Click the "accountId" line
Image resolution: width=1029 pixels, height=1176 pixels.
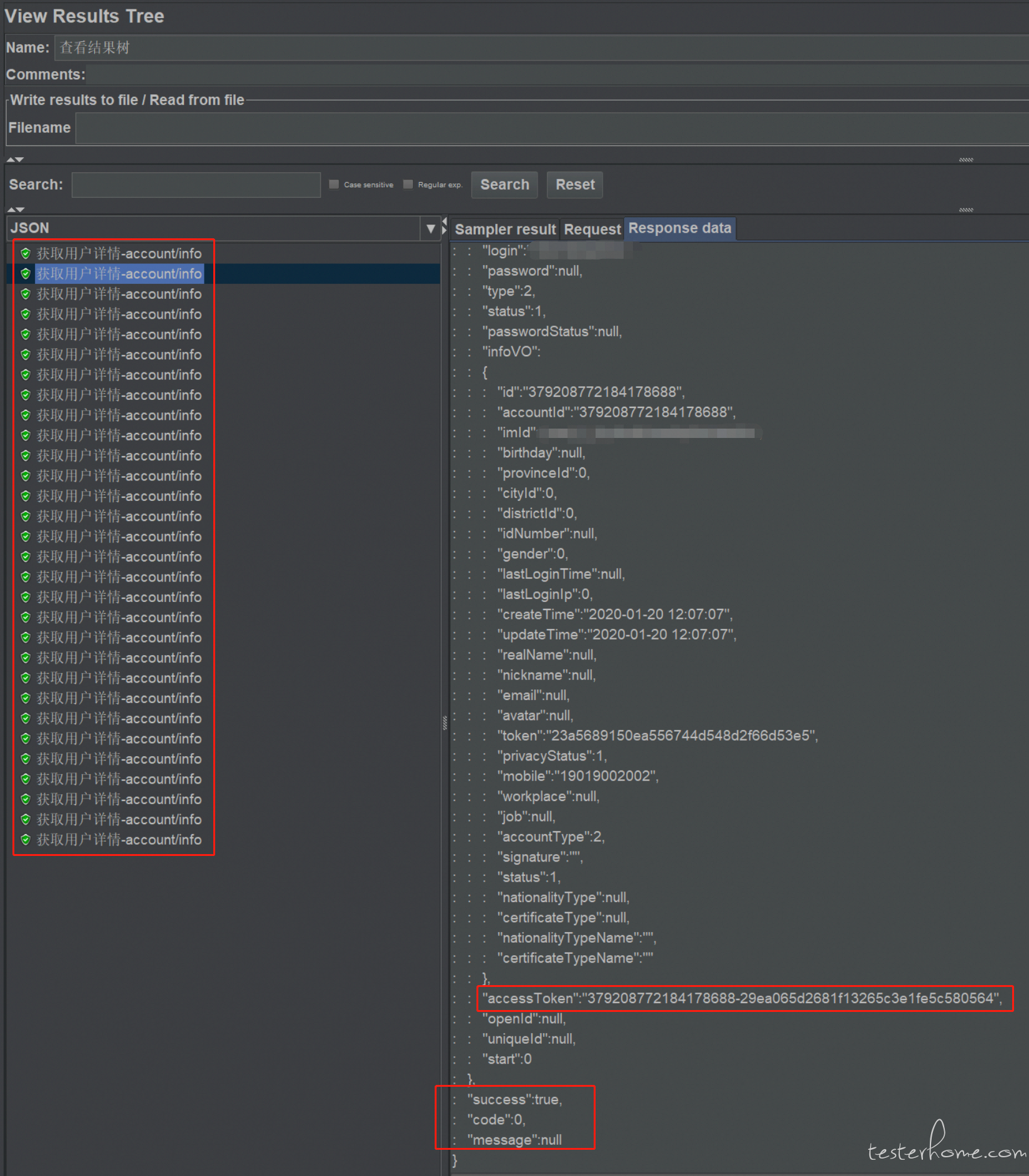click(616, 412)
